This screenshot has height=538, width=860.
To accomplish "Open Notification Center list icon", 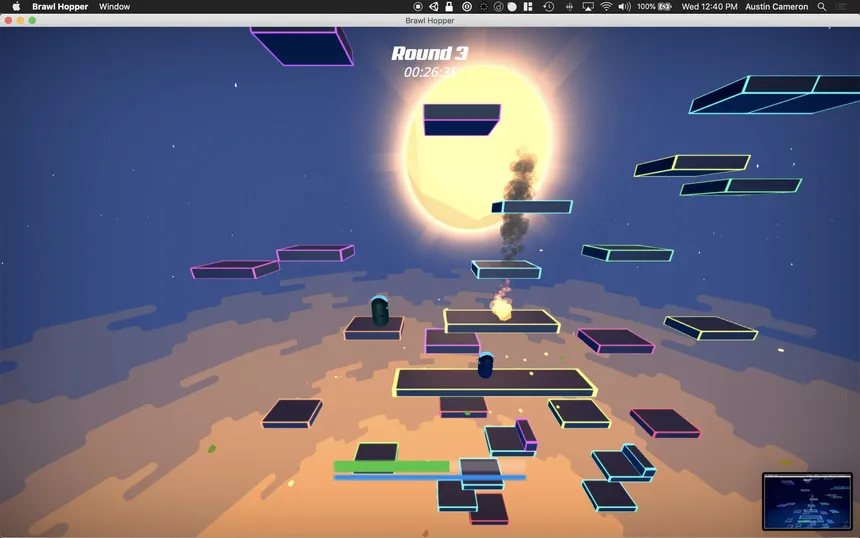I will click(841, 7).
